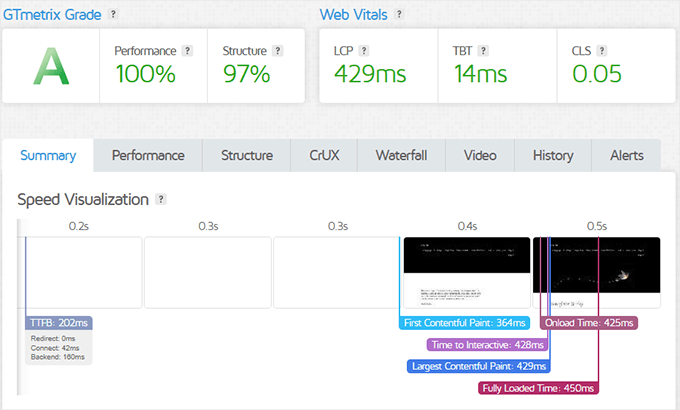Viewport: 680px width, 410px height.
Task: Click the TTFB: 202ms marker
Action: [59, 323]
